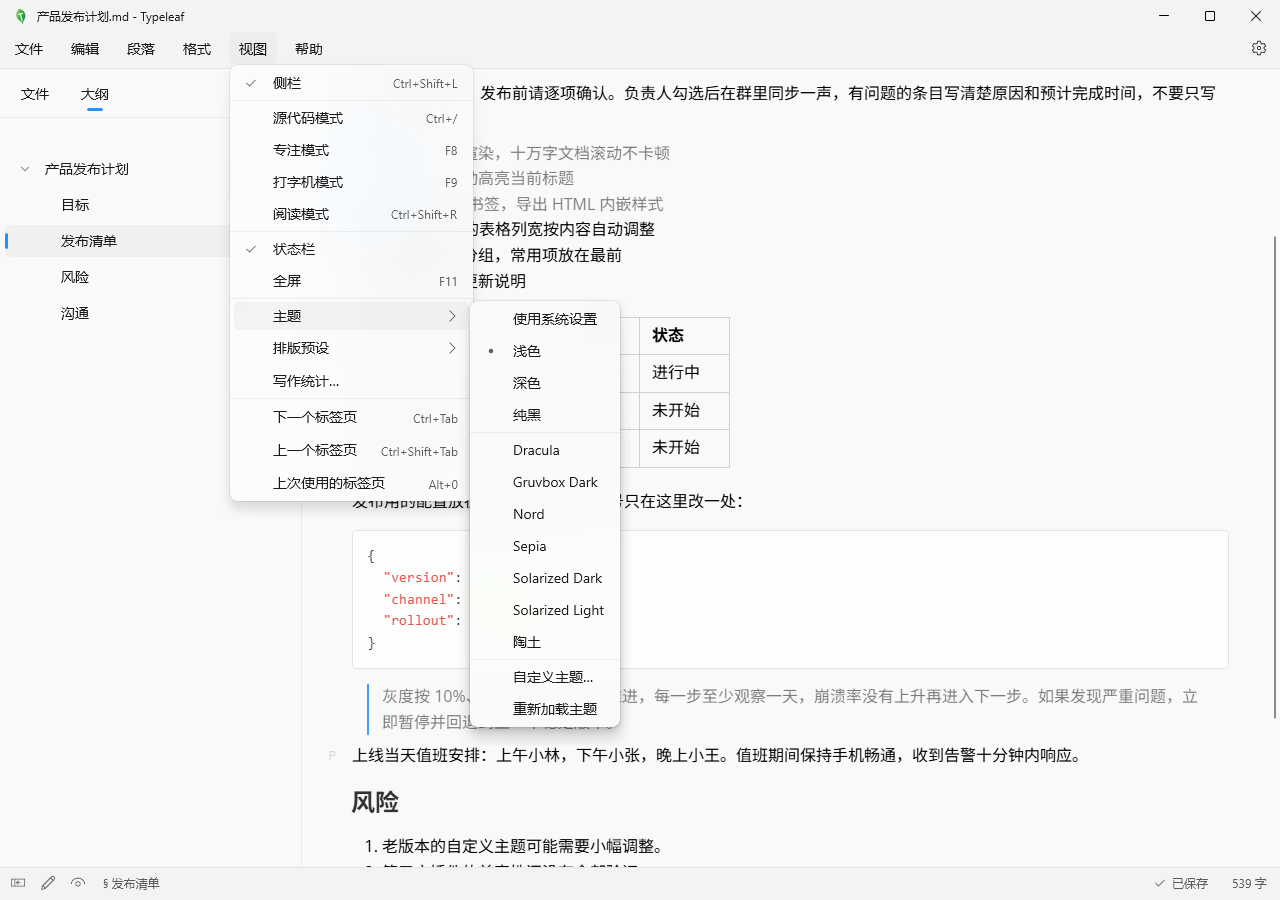This screenshot has height=900, width=1280.
Task: Apply the Nord theme
Action: (545, 514)
